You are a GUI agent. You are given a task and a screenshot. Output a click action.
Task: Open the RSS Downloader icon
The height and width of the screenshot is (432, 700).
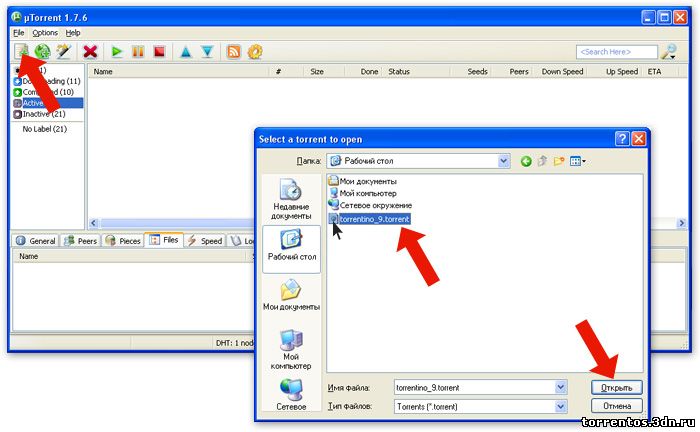point(234,51)
